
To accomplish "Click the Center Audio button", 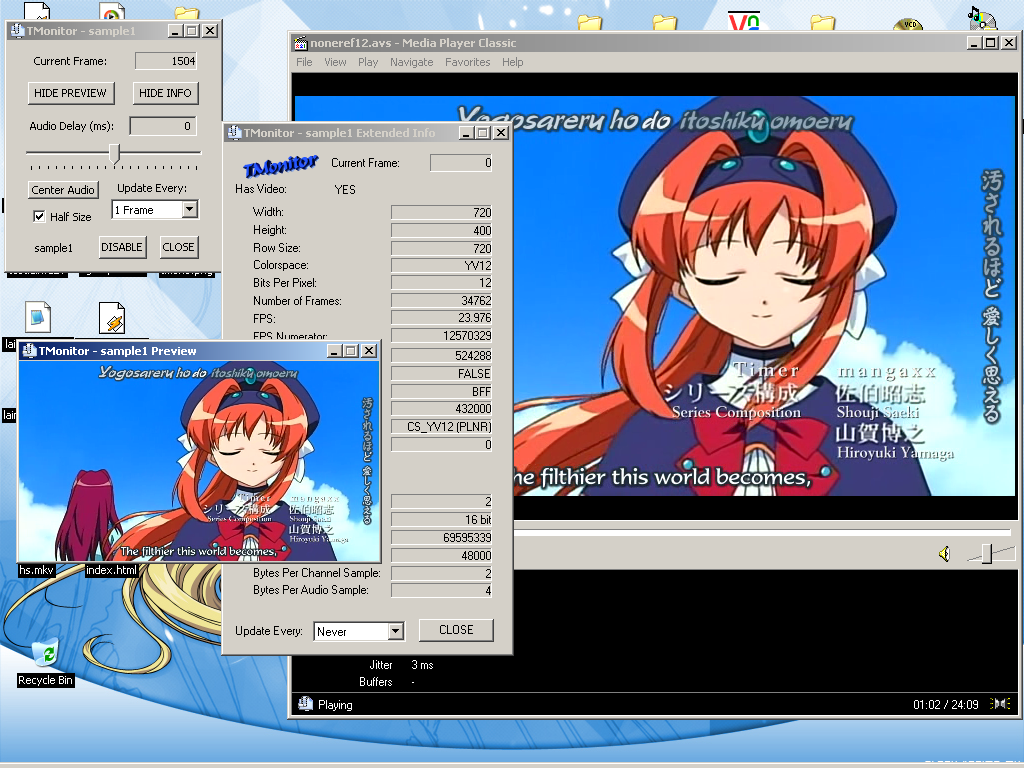I will [63, 190].
